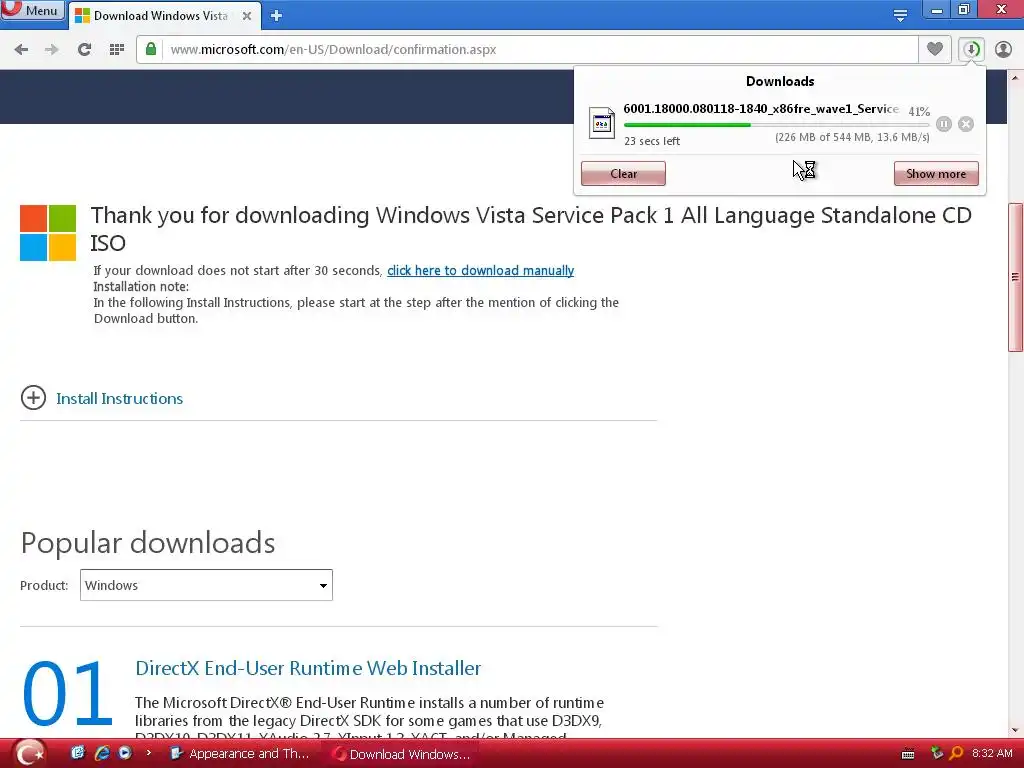Click the downloading file's icon
The image size is (1024, 768).
point(601,123)
